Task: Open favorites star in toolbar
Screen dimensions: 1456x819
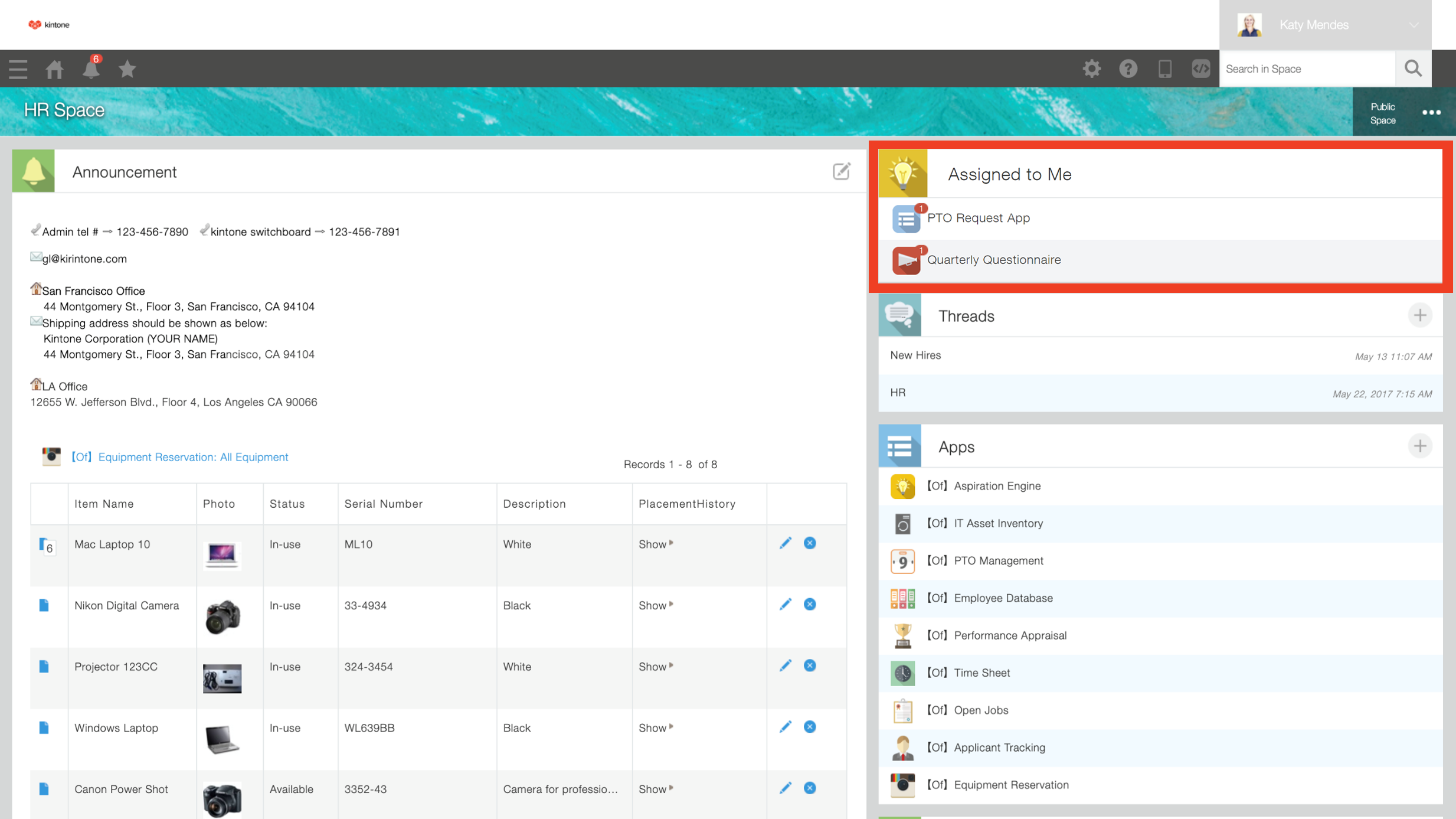Action: [x=127, y=69]
